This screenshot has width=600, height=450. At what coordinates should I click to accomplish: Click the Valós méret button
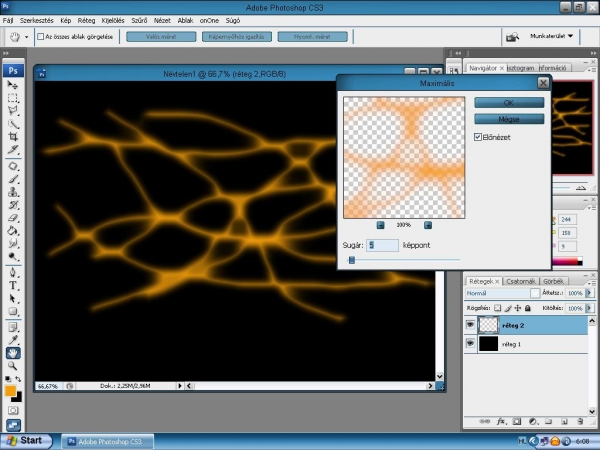tap(161, 37)
